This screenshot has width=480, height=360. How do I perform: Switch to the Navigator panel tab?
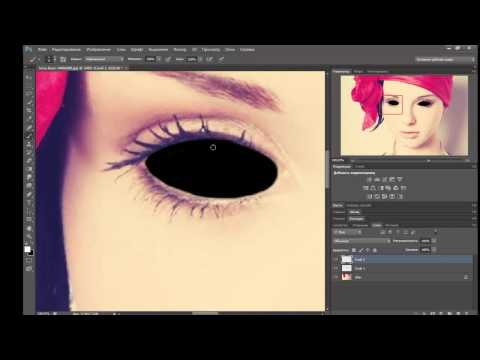pyautogui.click(x=341, y=71)
